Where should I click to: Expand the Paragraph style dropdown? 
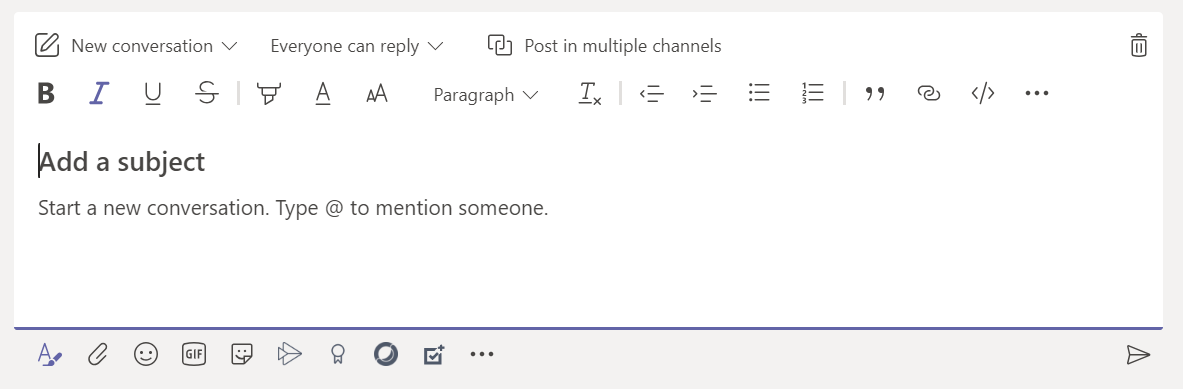486,94
